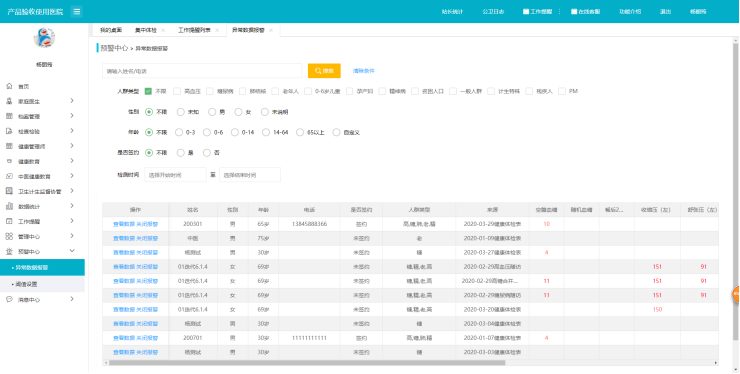Check the 贫困人口 checkbox
This screenshot has height=374, width=740.
pyautogui.click(x=415, y=91)
